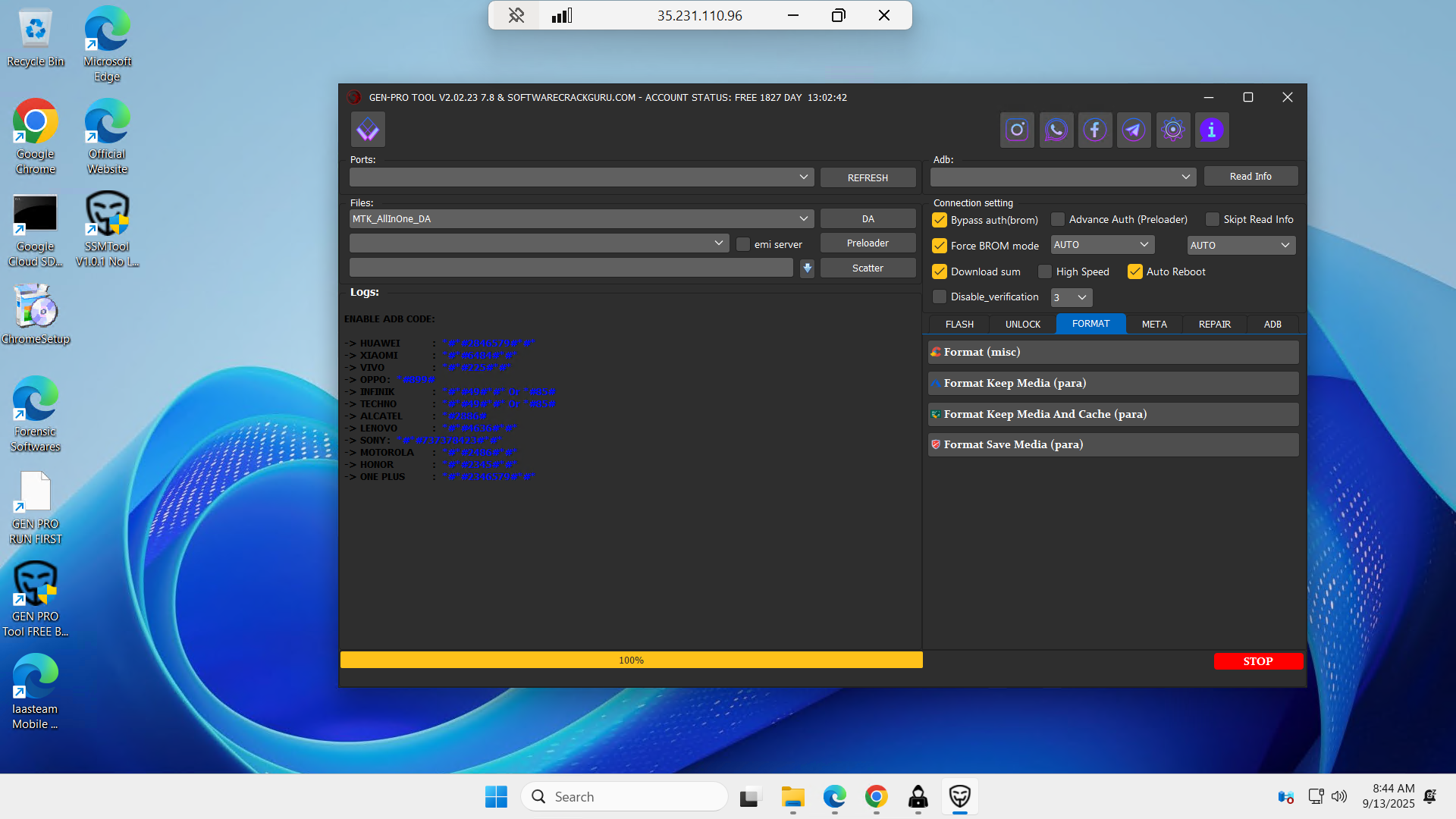
Task: Click the purple info icon
Action: point(1212,130)
